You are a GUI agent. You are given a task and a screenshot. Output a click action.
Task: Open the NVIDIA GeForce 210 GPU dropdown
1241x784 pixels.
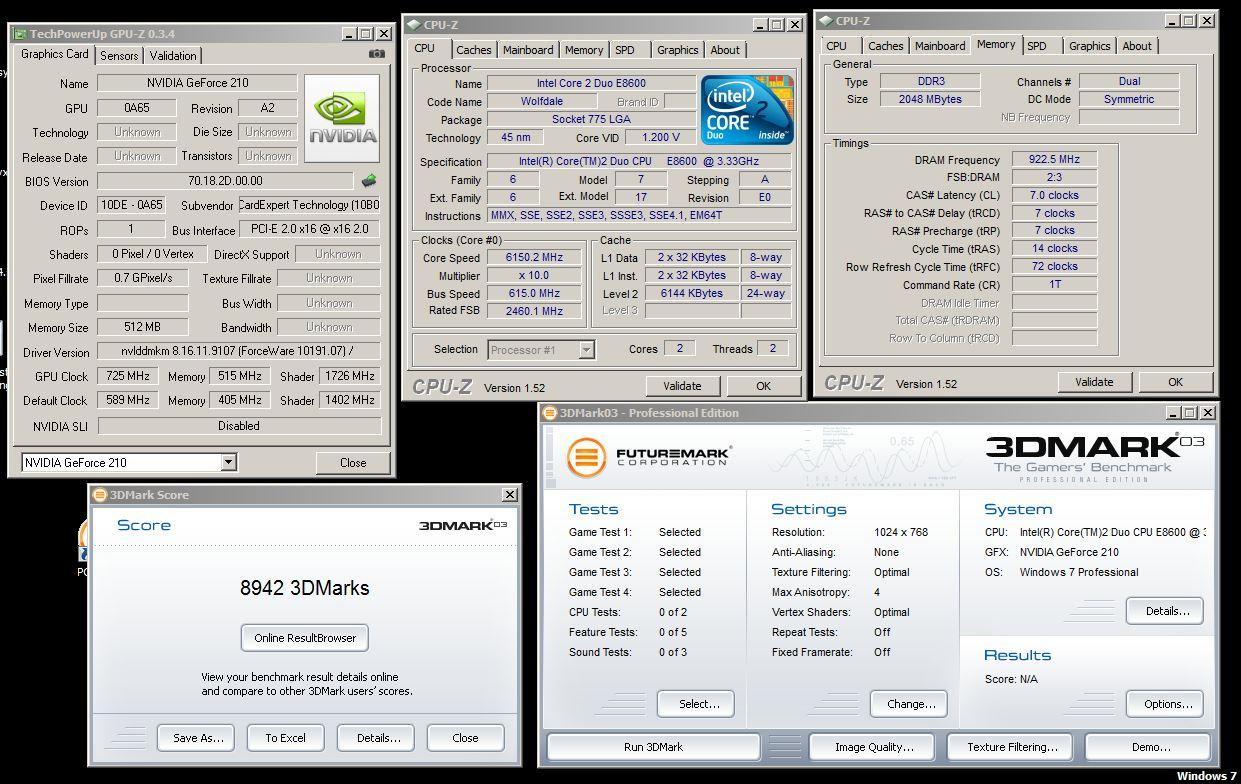coord(228,462)
